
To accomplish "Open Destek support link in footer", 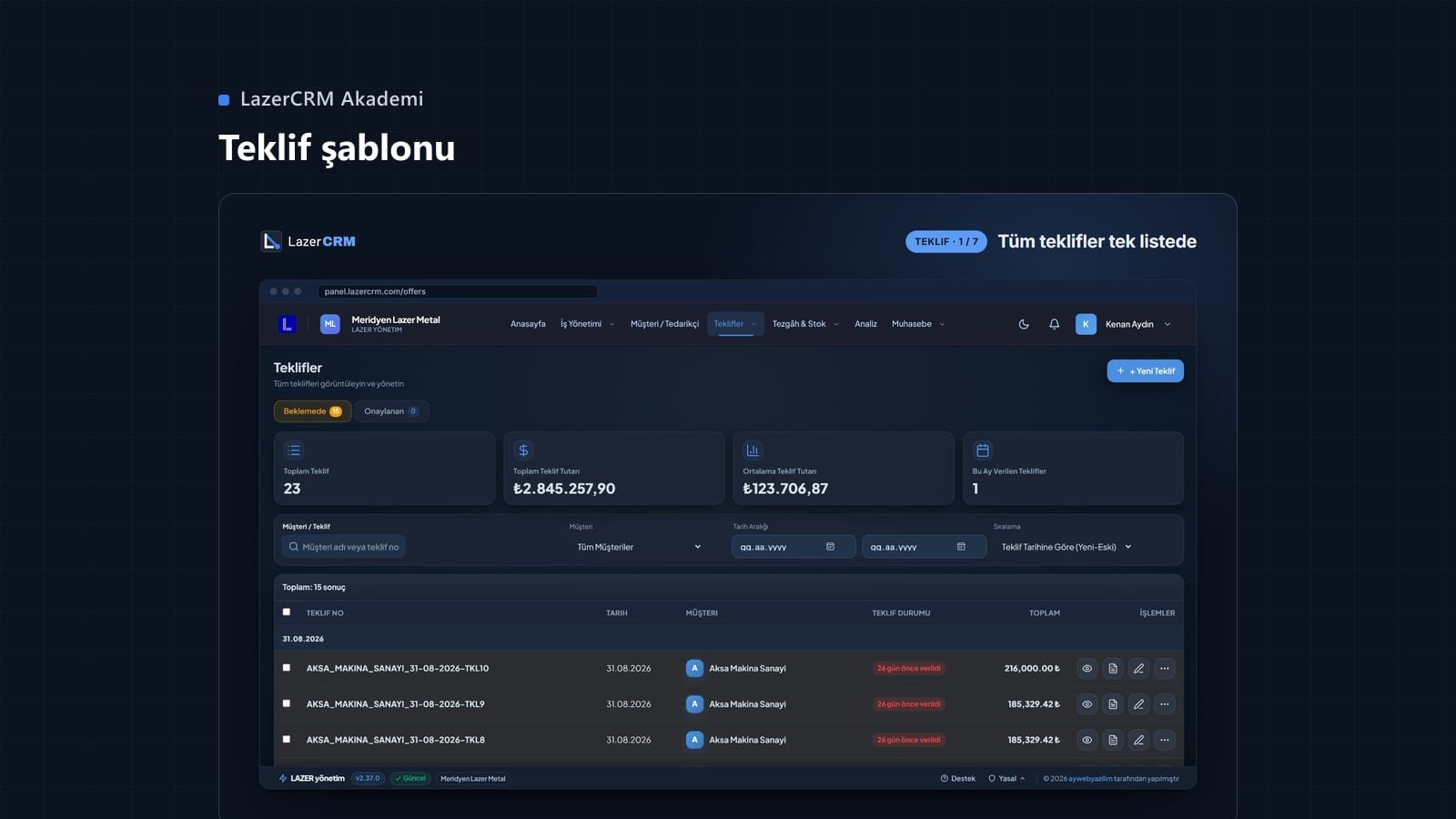I will [x=957, y=779].
